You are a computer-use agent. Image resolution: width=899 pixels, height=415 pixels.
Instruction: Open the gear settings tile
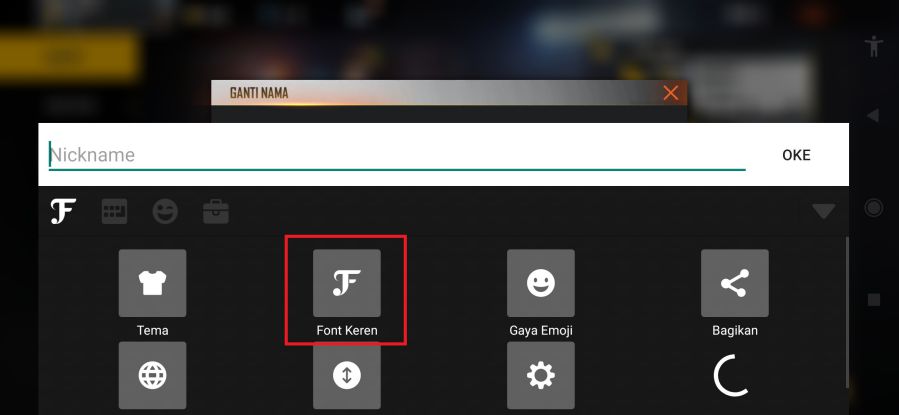tap(541, 375)
